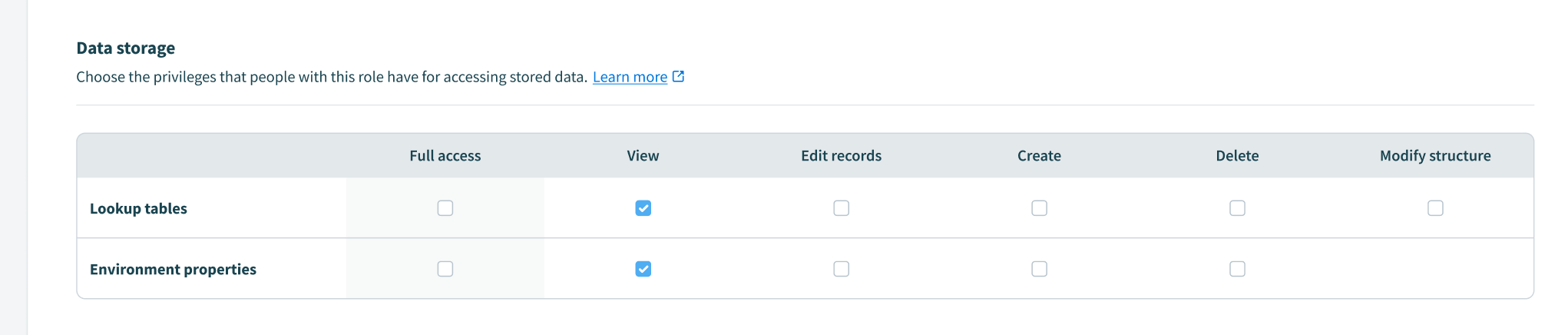Check Create for Environment properties
Viewport: 1568px width, 335px height.
[x=1039, y=269]
